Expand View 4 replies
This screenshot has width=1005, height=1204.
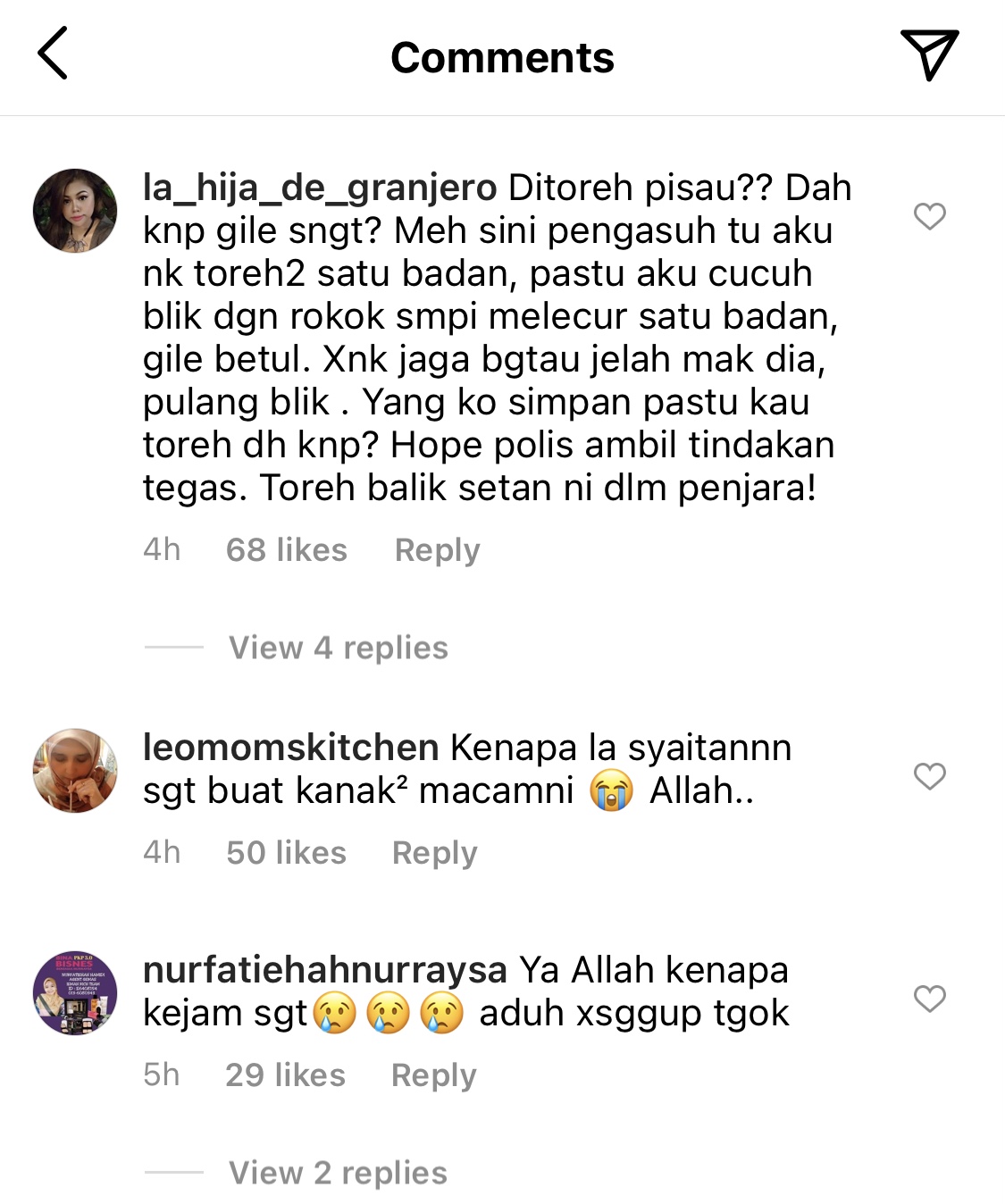click(339, 648)
